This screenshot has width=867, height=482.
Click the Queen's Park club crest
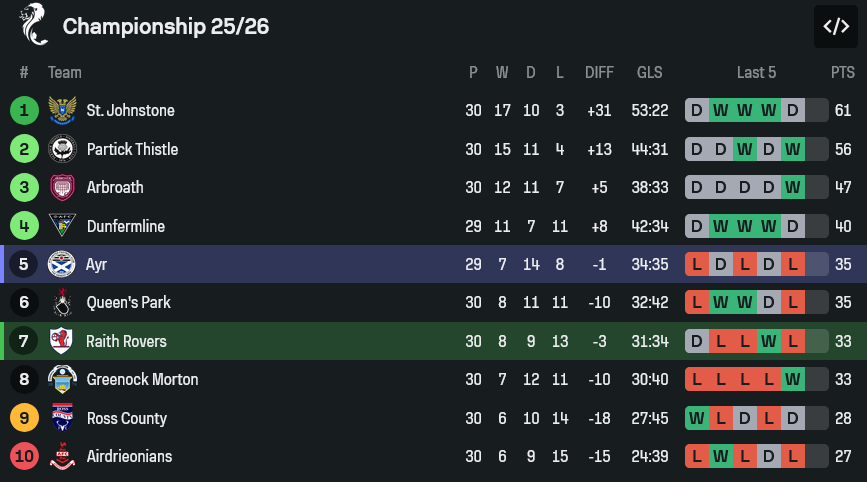(62, 303)
